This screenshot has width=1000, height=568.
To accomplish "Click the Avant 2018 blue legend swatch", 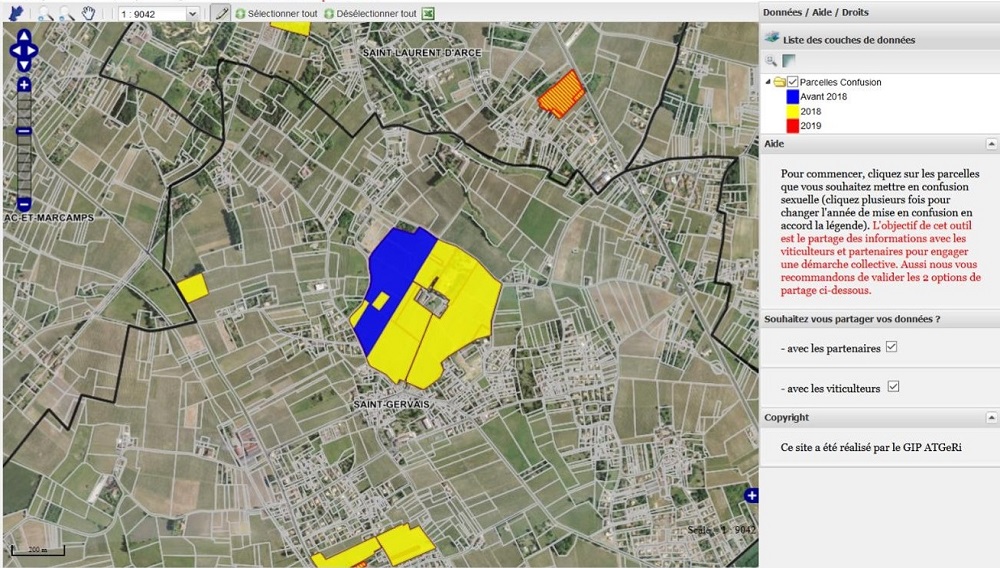I will pos(793,97).
